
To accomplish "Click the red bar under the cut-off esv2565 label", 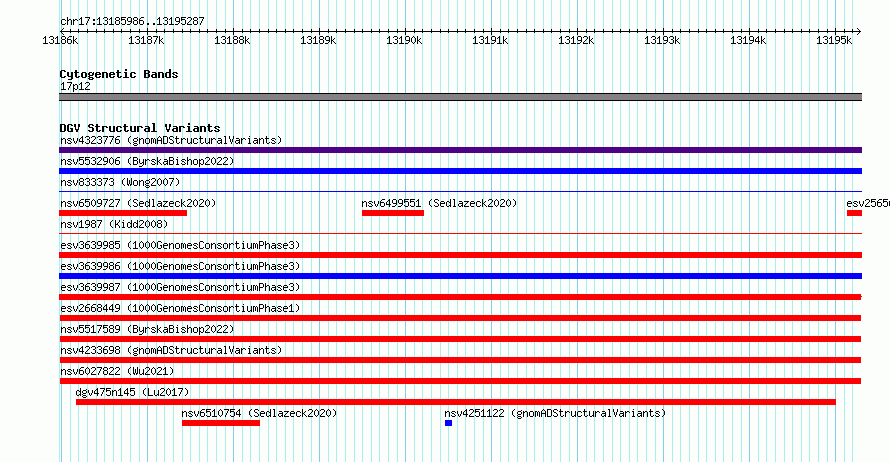I will click(854, 213).
